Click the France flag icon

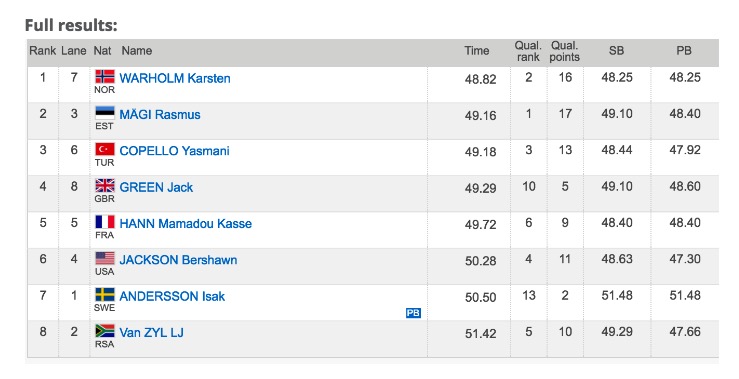[x=105, y=222]
